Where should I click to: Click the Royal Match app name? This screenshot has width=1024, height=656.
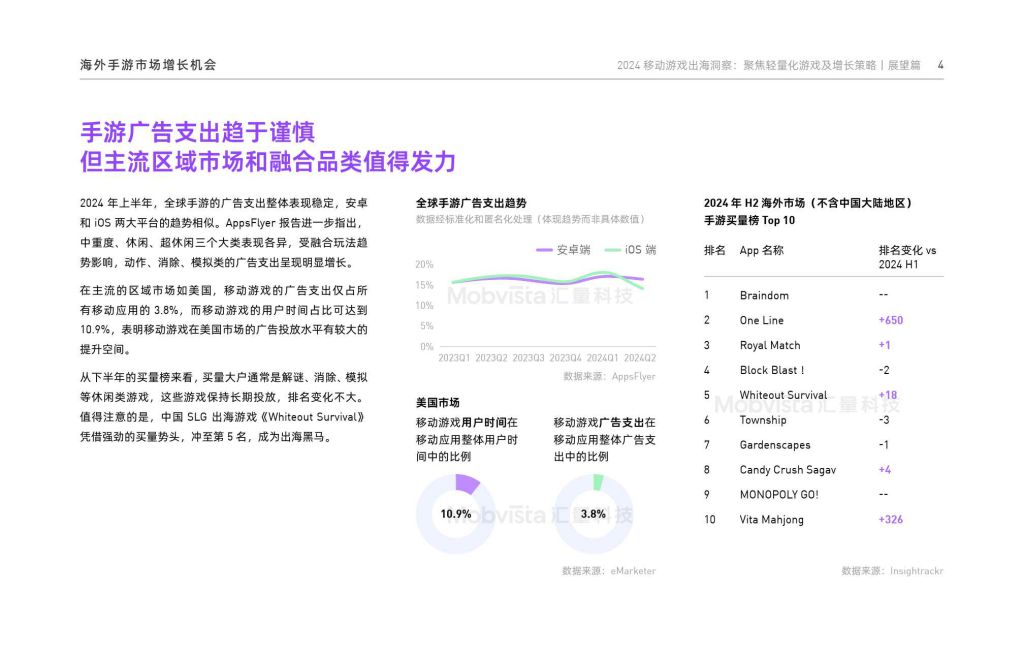[770, 345]
